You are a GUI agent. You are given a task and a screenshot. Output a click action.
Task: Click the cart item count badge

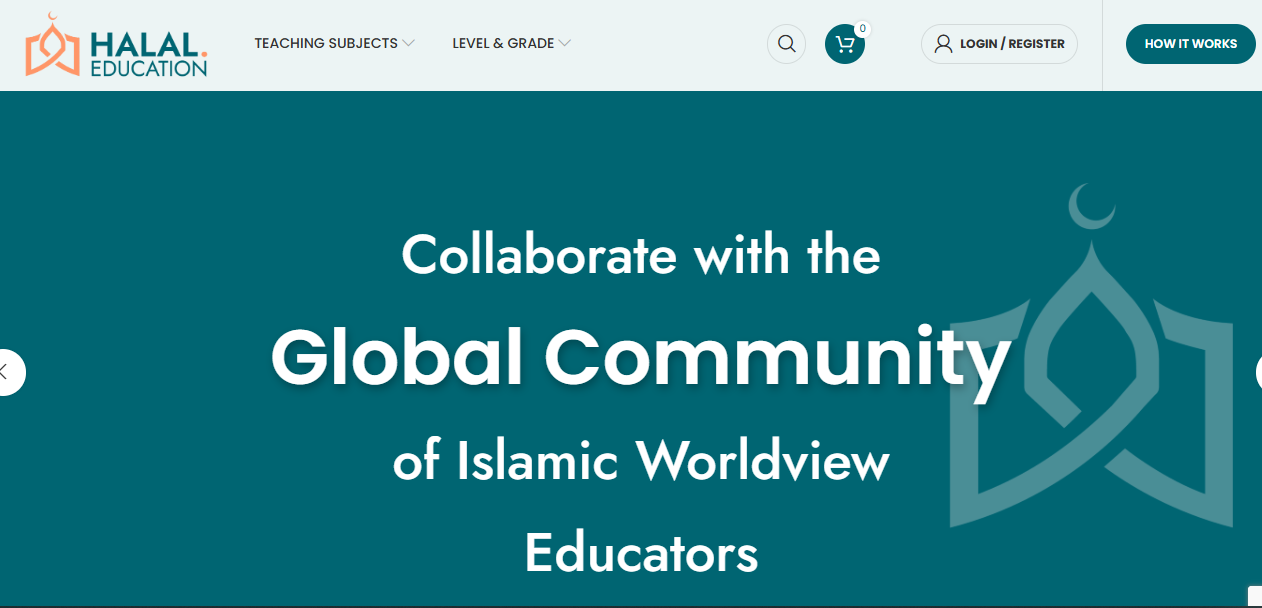click(x=862, y=29)
